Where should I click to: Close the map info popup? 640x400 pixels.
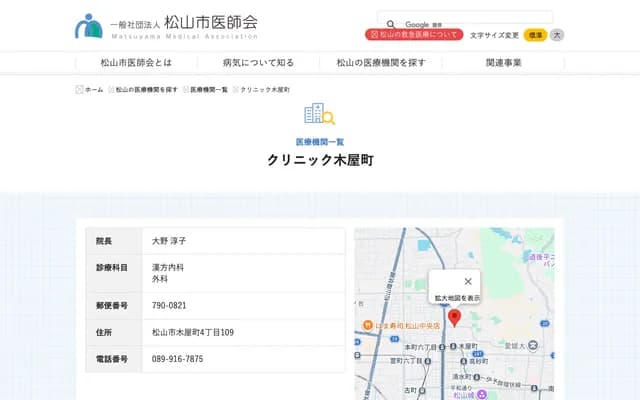[468, 281]
